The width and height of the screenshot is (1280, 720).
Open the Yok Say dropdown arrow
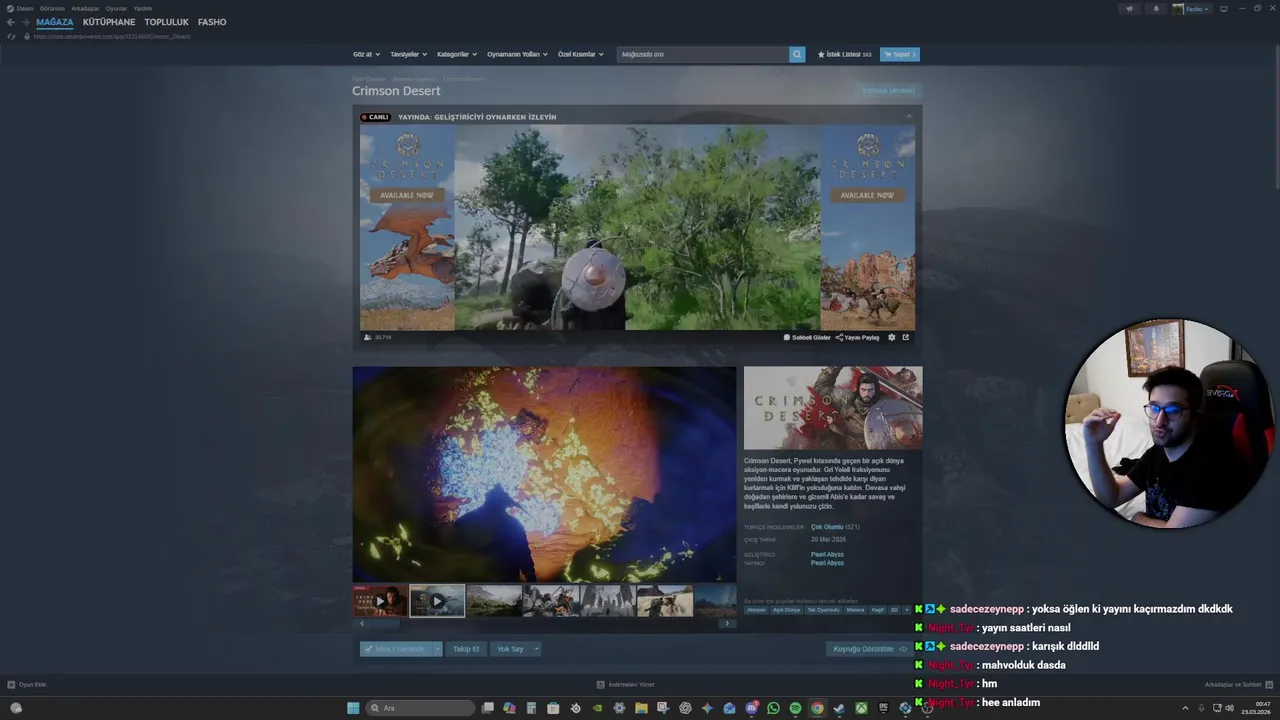click(536, 649)
